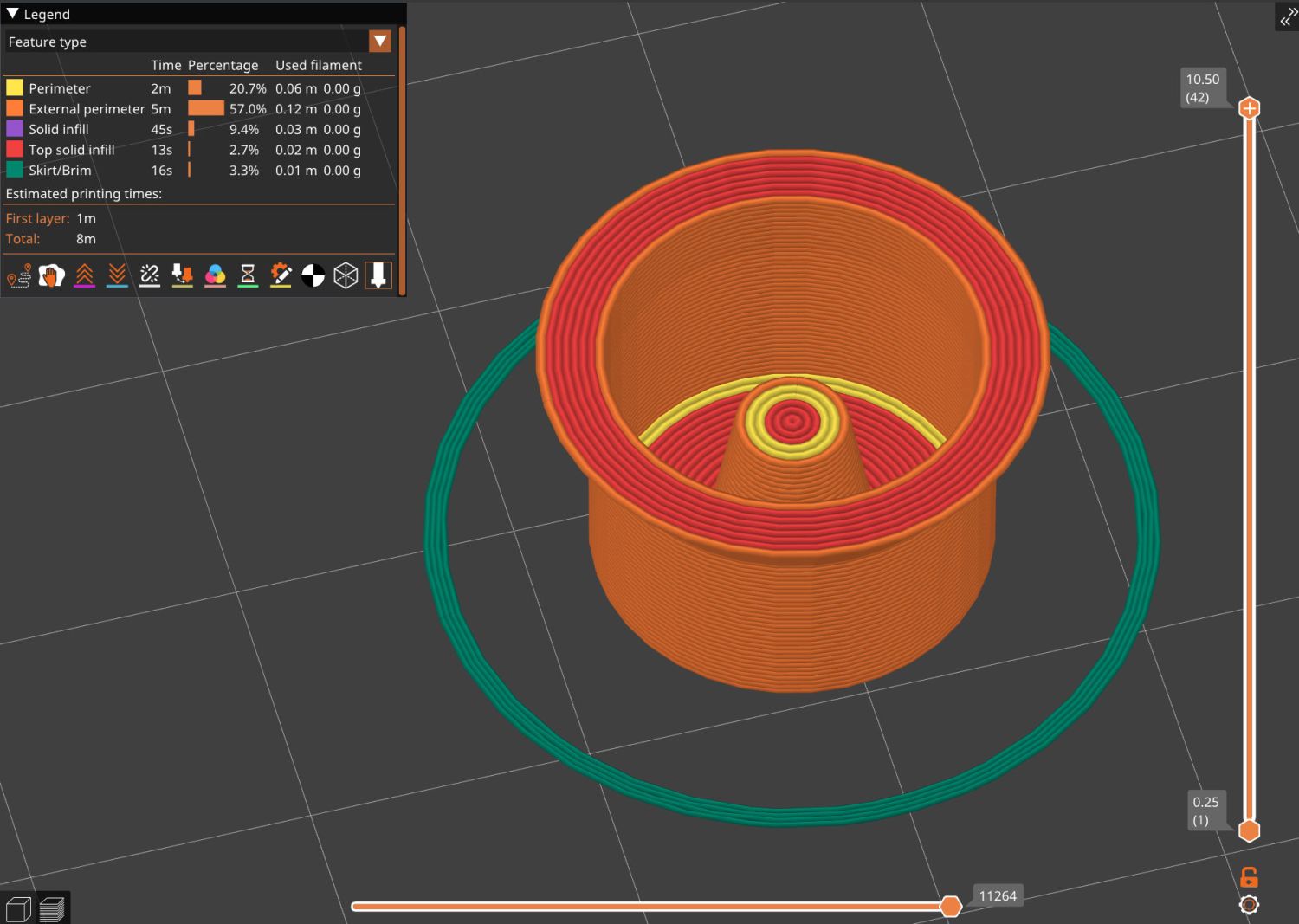
Task: Toggle tool marker arrow icon
Action: pos(378,275)
